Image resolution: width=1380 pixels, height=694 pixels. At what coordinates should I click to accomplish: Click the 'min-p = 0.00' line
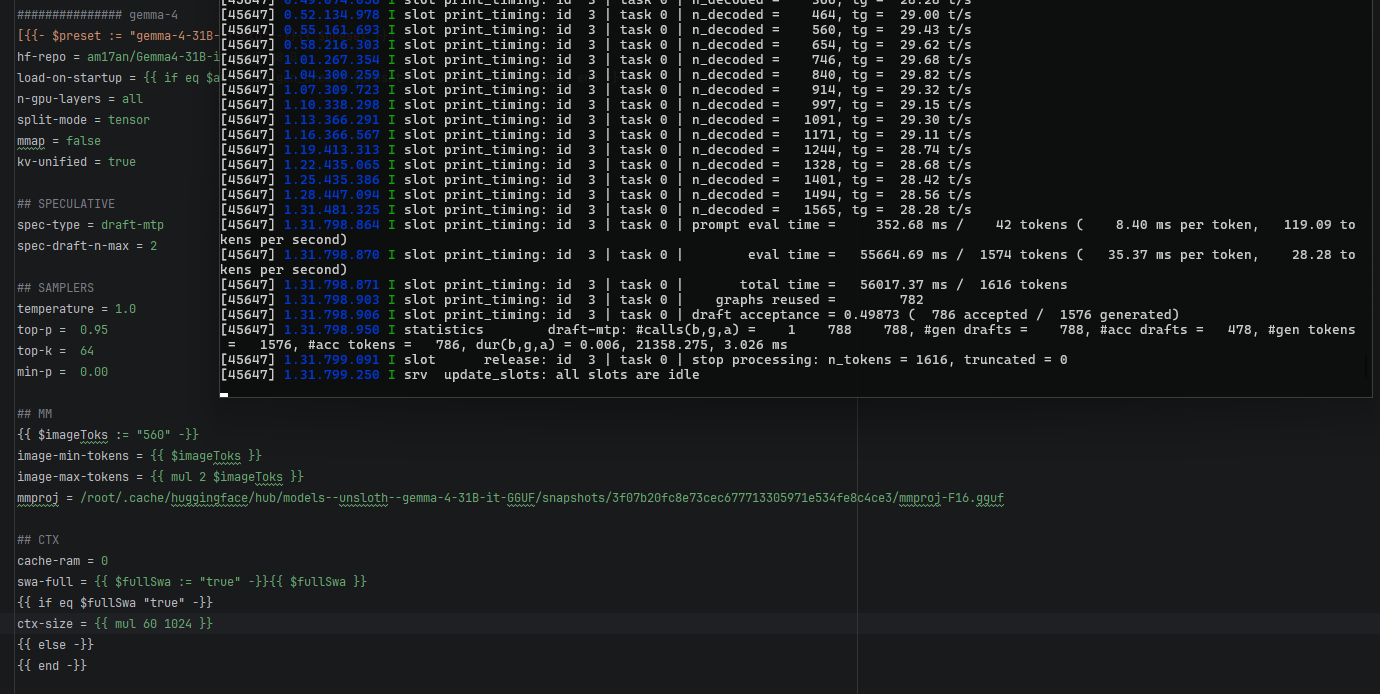(62, 372)
